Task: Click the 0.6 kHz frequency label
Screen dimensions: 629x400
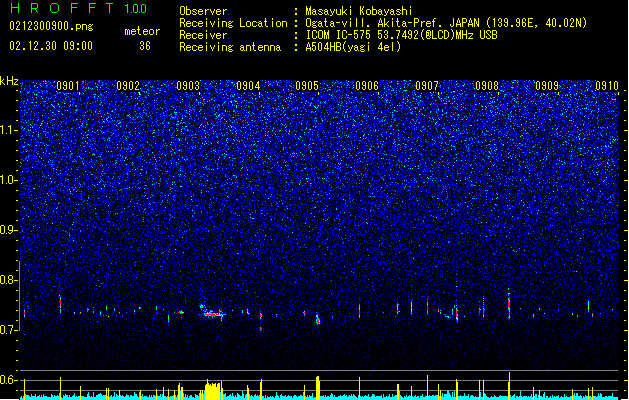Action: point(9,380)
